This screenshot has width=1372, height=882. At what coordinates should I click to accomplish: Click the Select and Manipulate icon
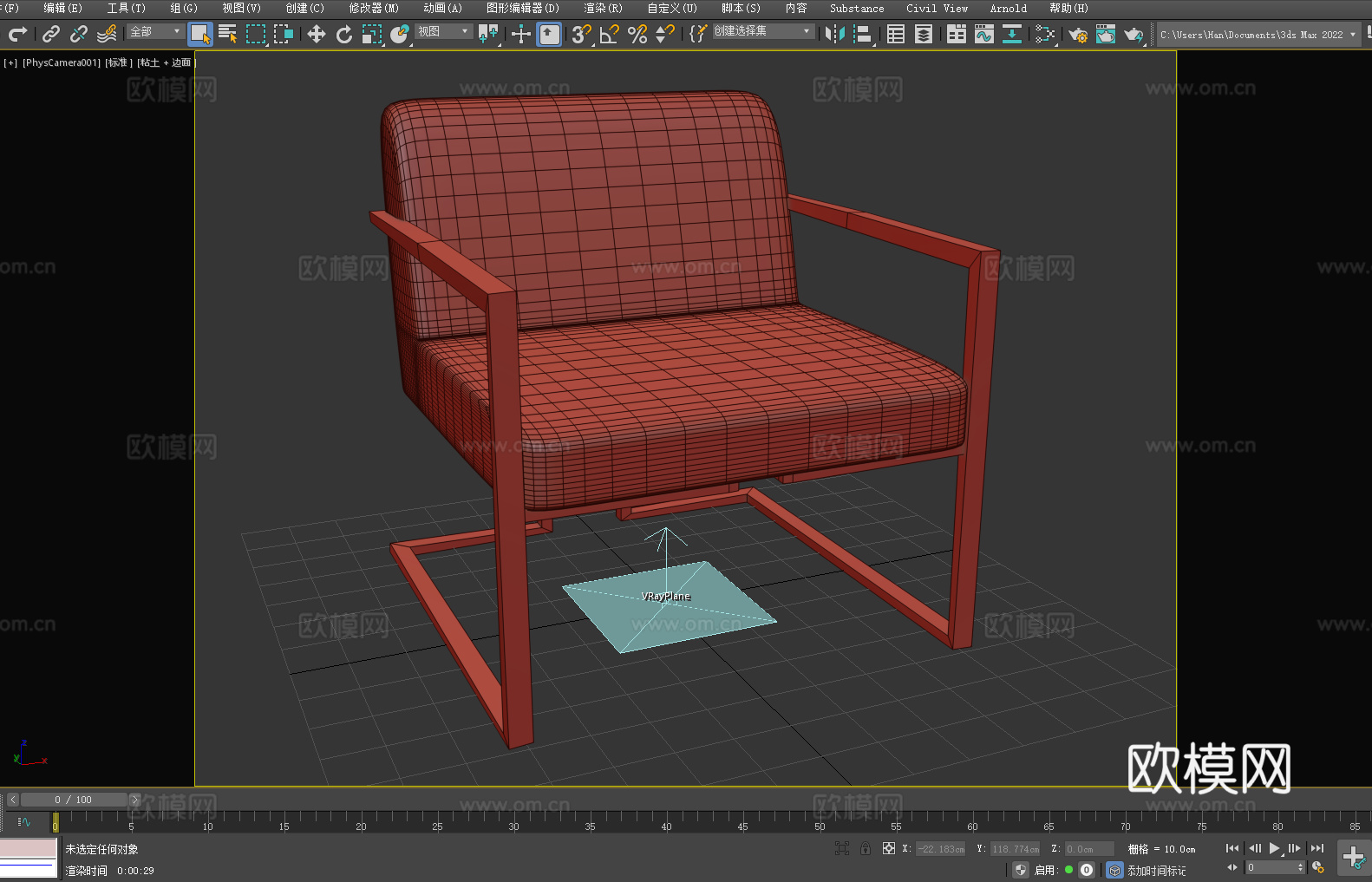click(521, 34)
